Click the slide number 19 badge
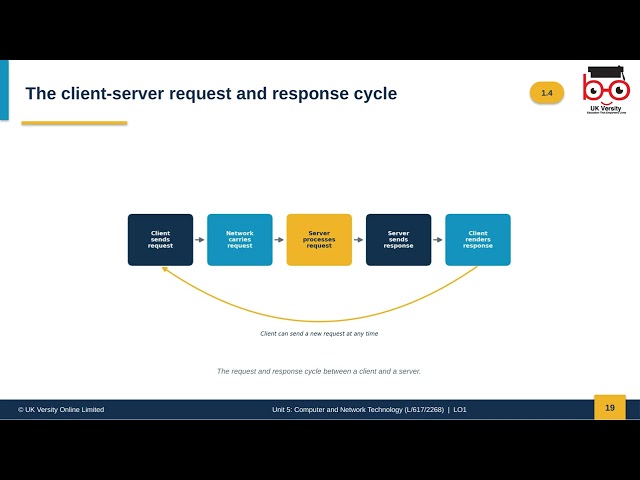The width and height of the screenshot is (640, 480). point(610,407)
